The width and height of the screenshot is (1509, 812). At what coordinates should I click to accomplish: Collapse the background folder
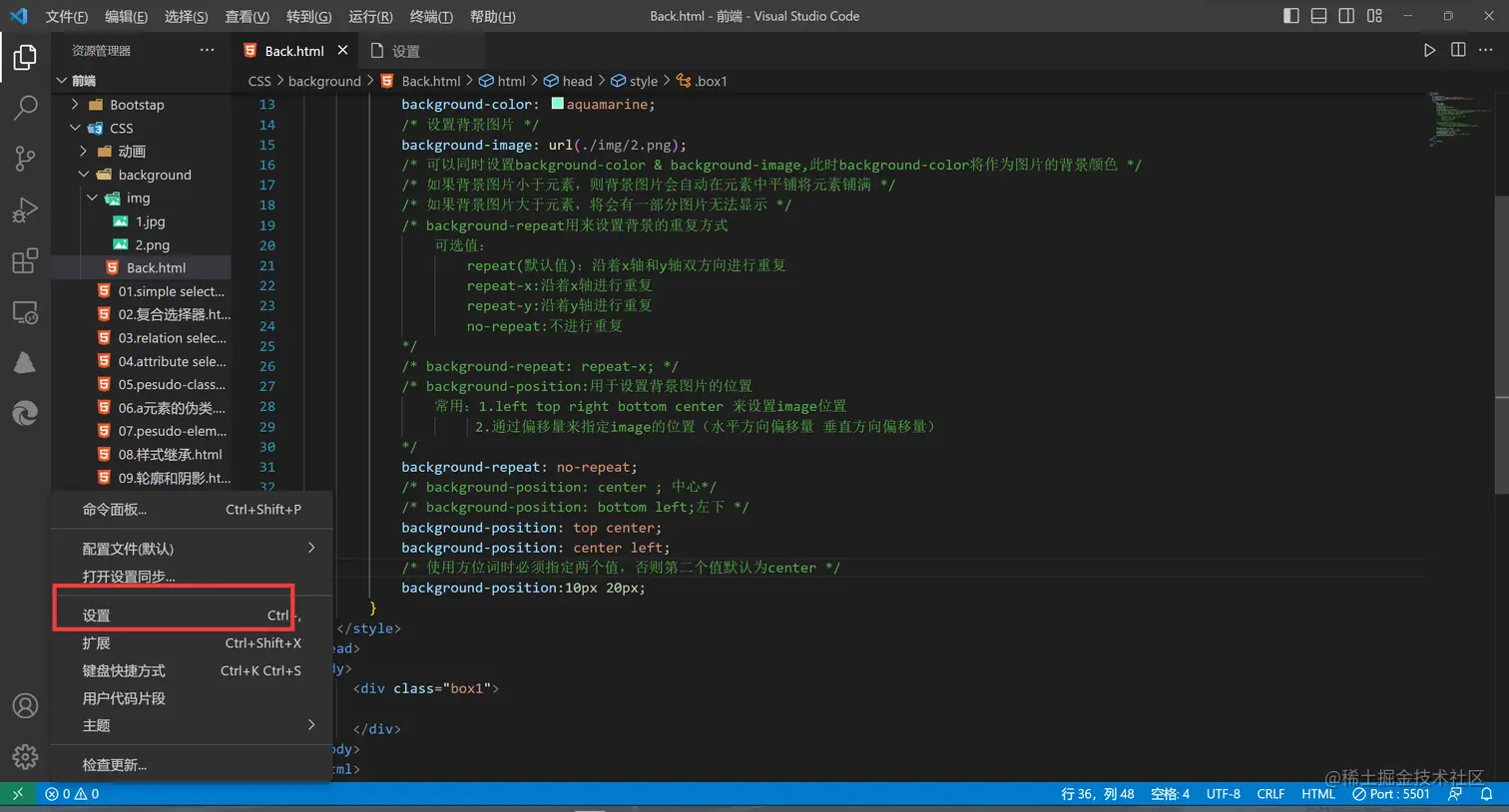[84, 175]
